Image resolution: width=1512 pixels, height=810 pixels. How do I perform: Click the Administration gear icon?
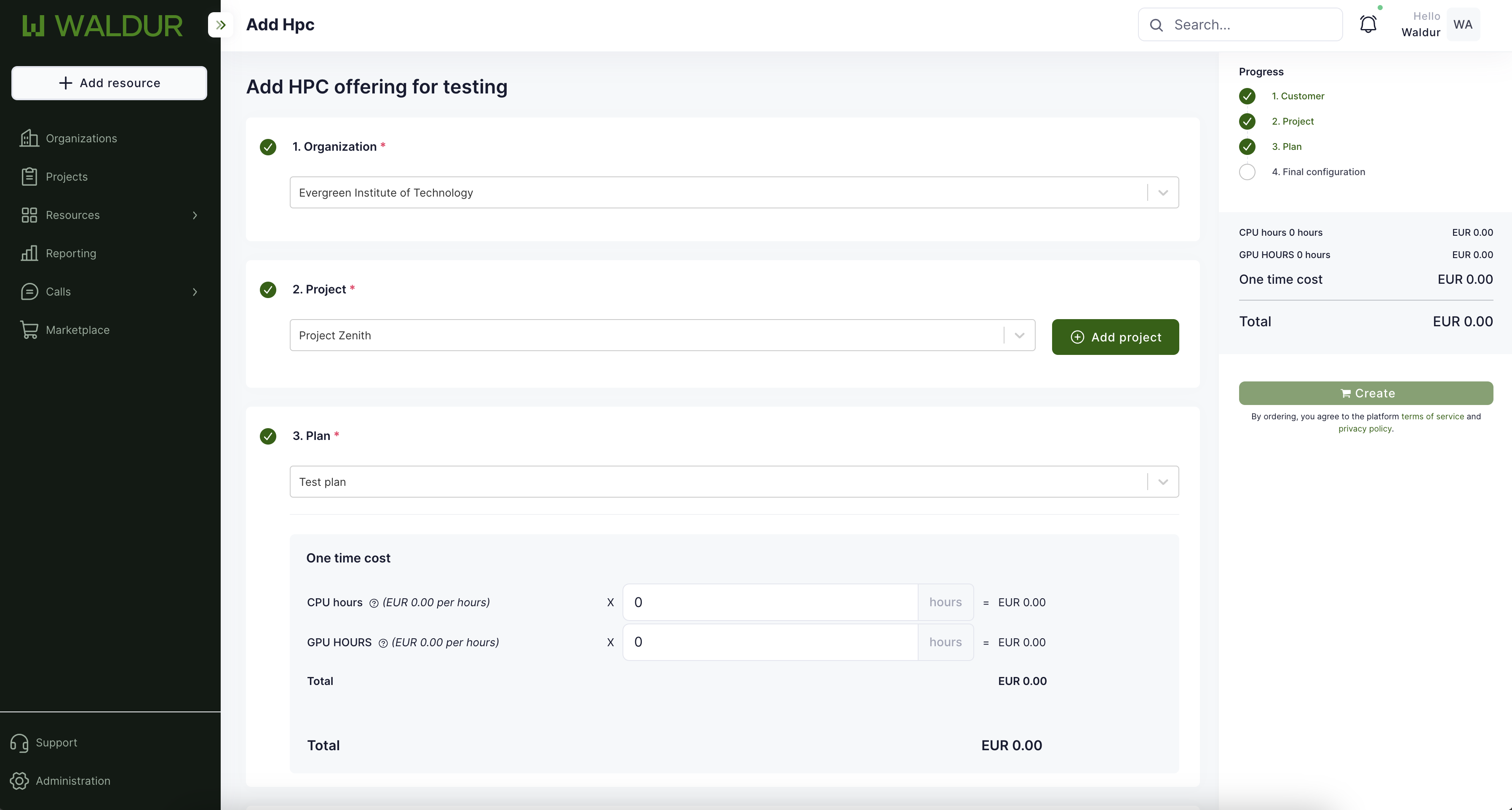point(19,781)
